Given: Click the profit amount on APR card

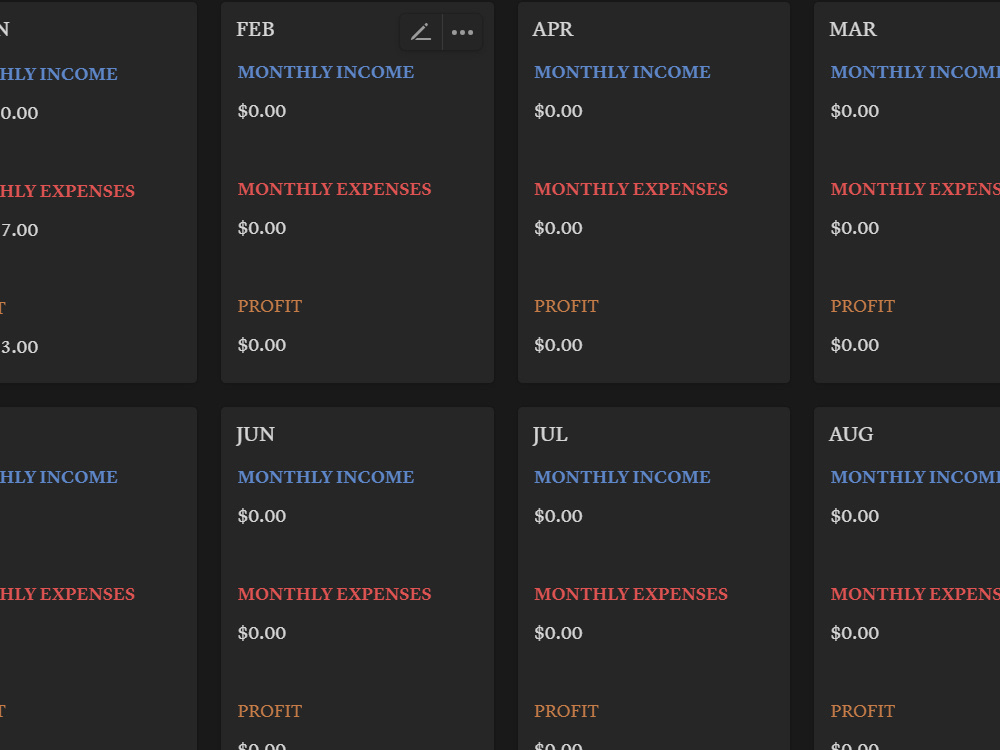Looking at the screenshot, I should click(558, 344).
